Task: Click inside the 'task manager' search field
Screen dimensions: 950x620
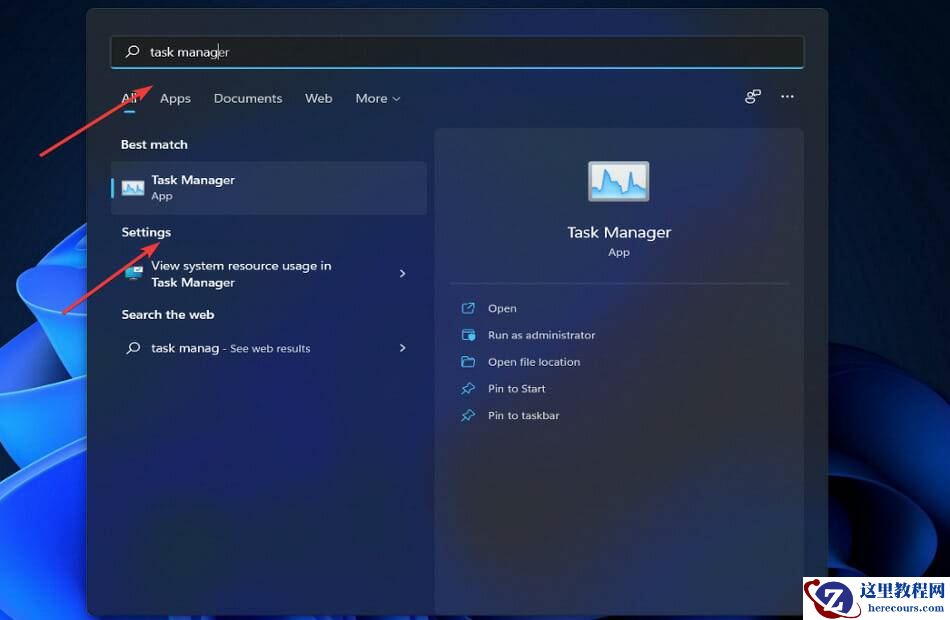Action: (457, 52)
